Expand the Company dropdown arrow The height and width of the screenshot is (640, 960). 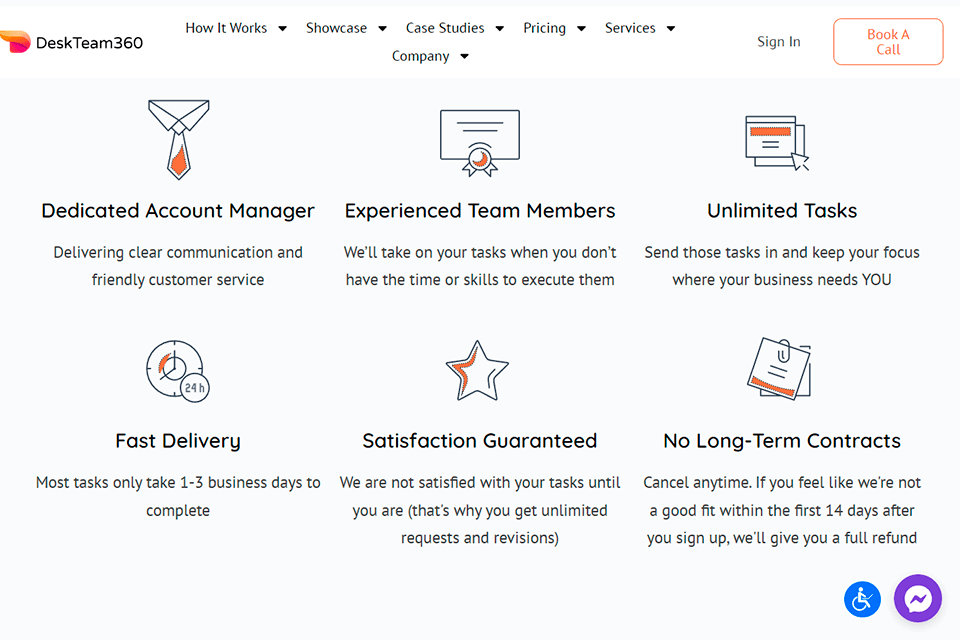tap(464, 56)
